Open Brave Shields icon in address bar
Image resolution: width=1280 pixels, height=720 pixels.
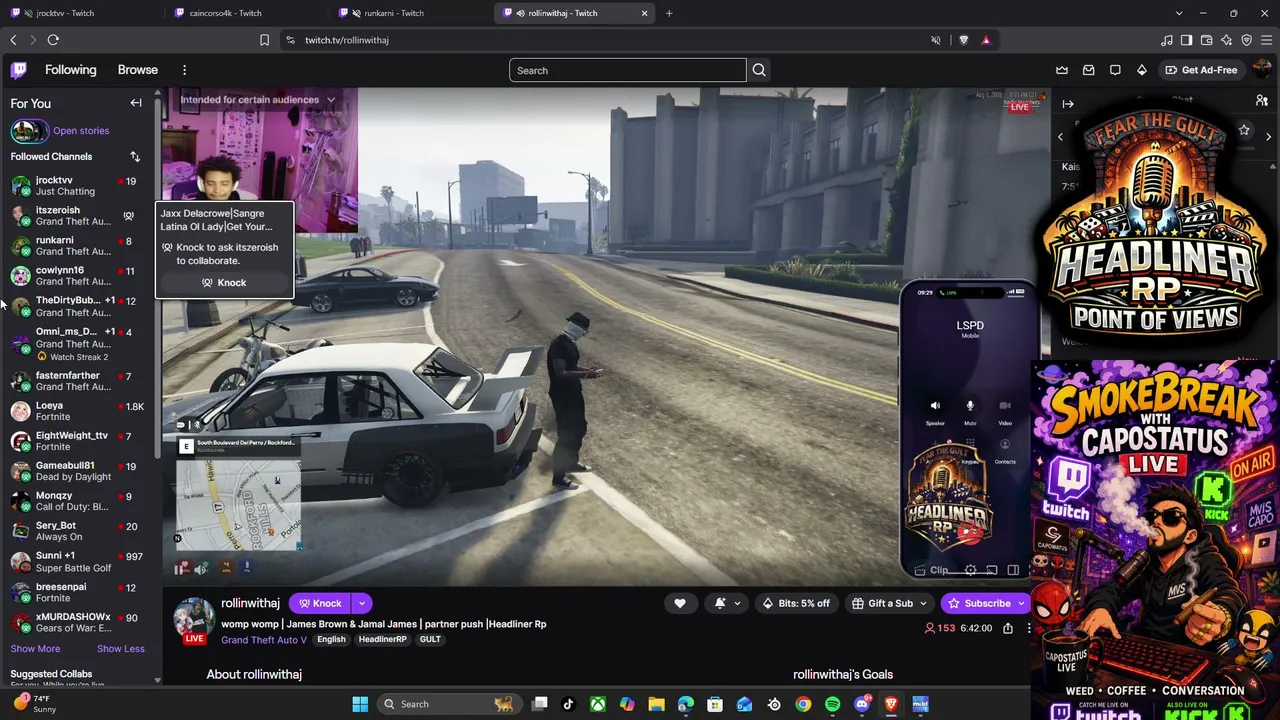(964, 40)
